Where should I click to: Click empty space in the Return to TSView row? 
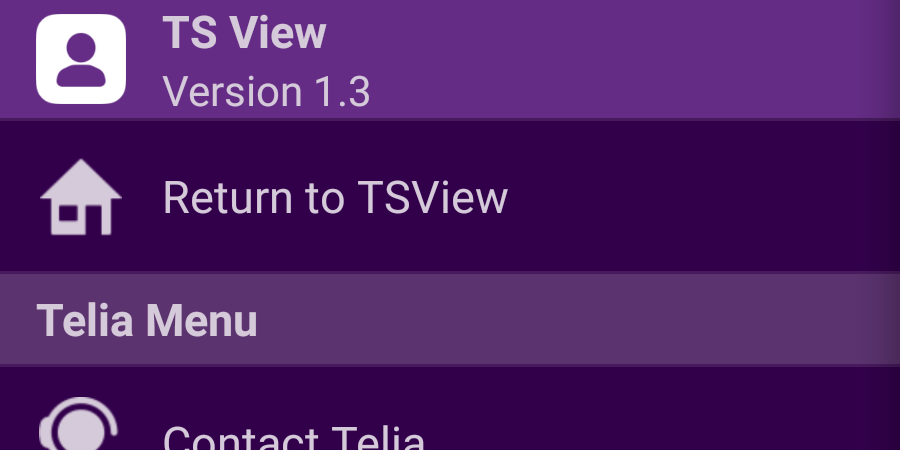tap(700, 198)
